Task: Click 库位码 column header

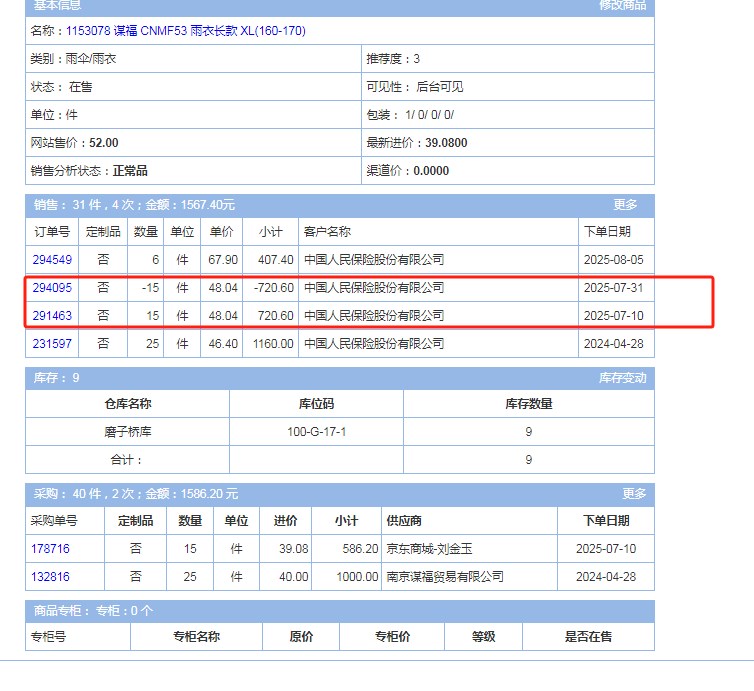Action: [x=316, y=403]
